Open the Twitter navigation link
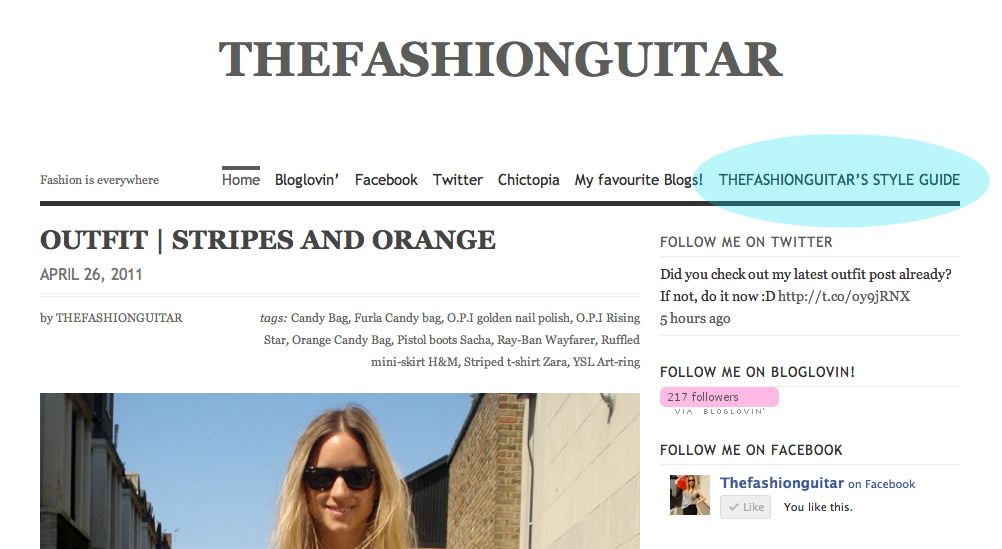This screenshot has height=549, width=1002. [x=458, y=180]
